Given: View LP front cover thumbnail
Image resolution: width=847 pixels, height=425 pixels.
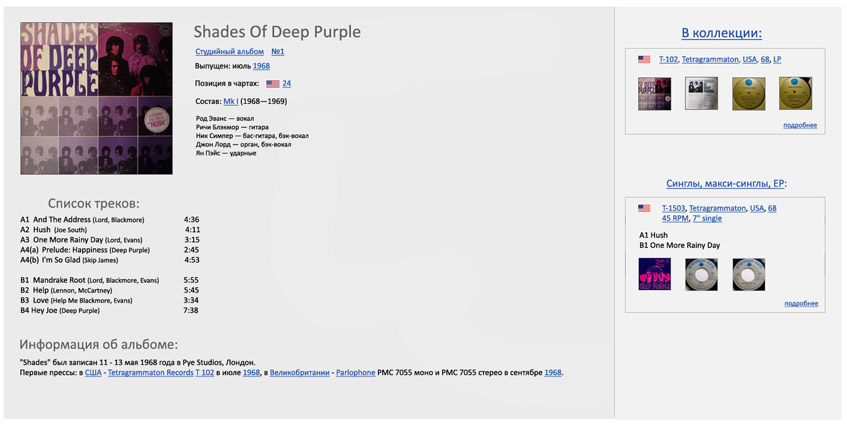Looking at the screenshot, I should click(x=655, y=93).
